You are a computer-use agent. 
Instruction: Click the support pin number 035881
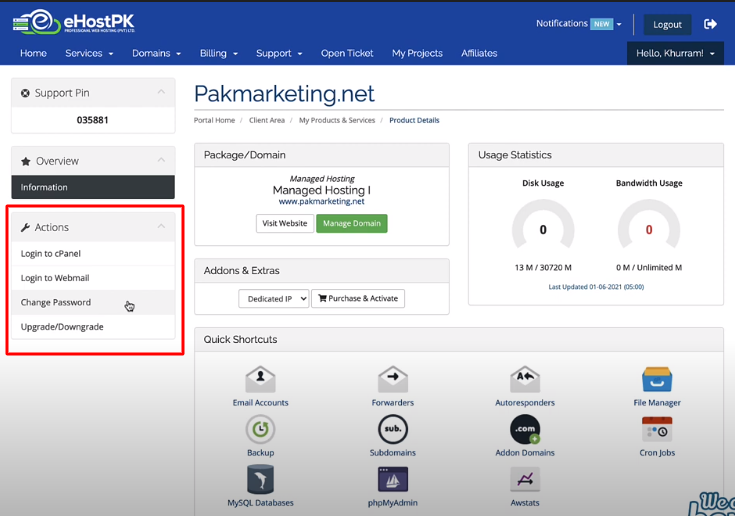92,120
